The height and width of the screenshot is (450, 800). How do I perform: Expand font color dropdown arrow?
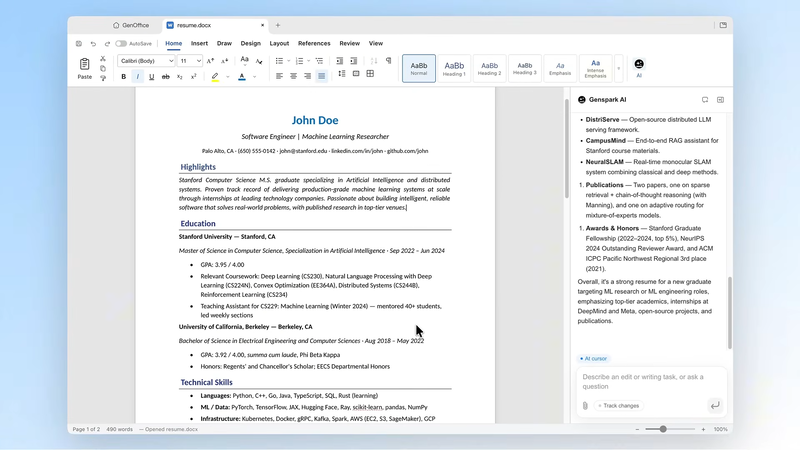[x=254, y=77]
